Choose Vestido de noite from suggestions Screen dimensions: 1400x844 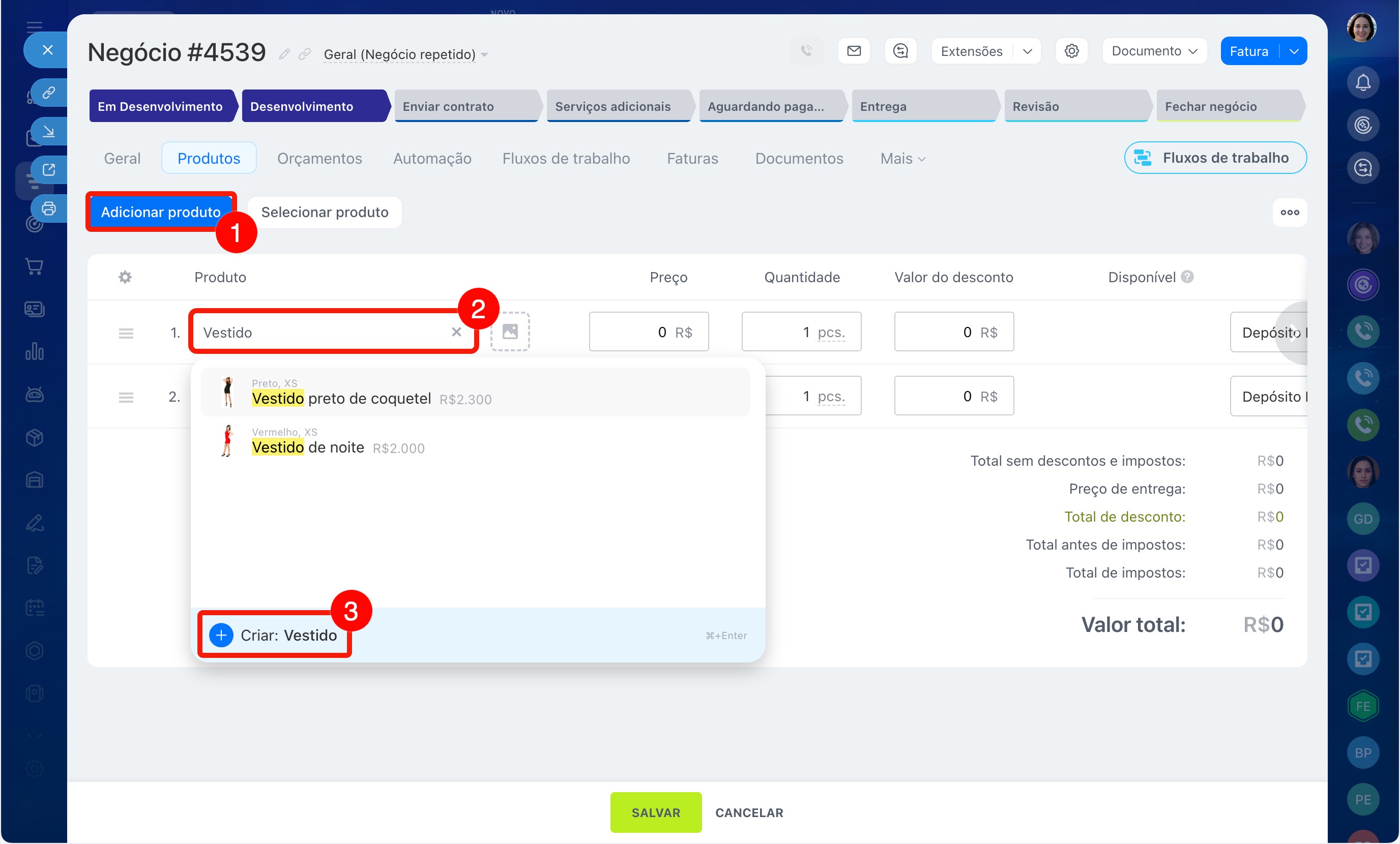307,447
